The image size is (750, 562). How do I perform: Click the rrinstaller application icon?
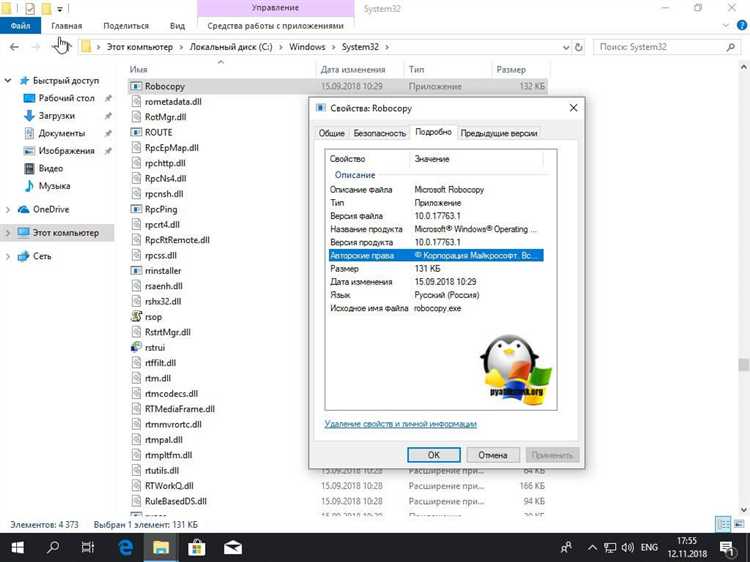point(136,270)
